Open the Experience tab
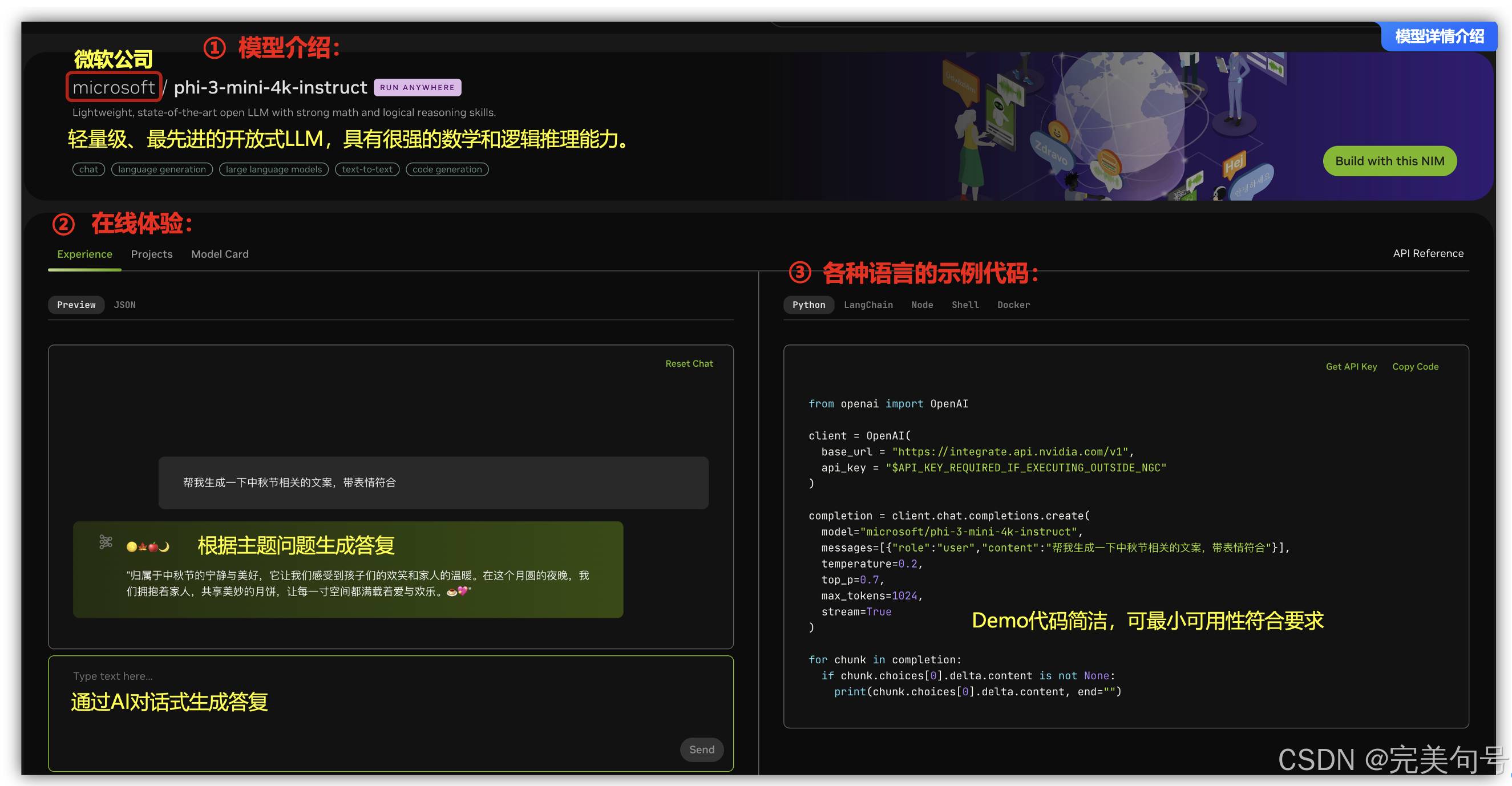The height and width of the screenshot is (786, 1512). coord(84,254)
